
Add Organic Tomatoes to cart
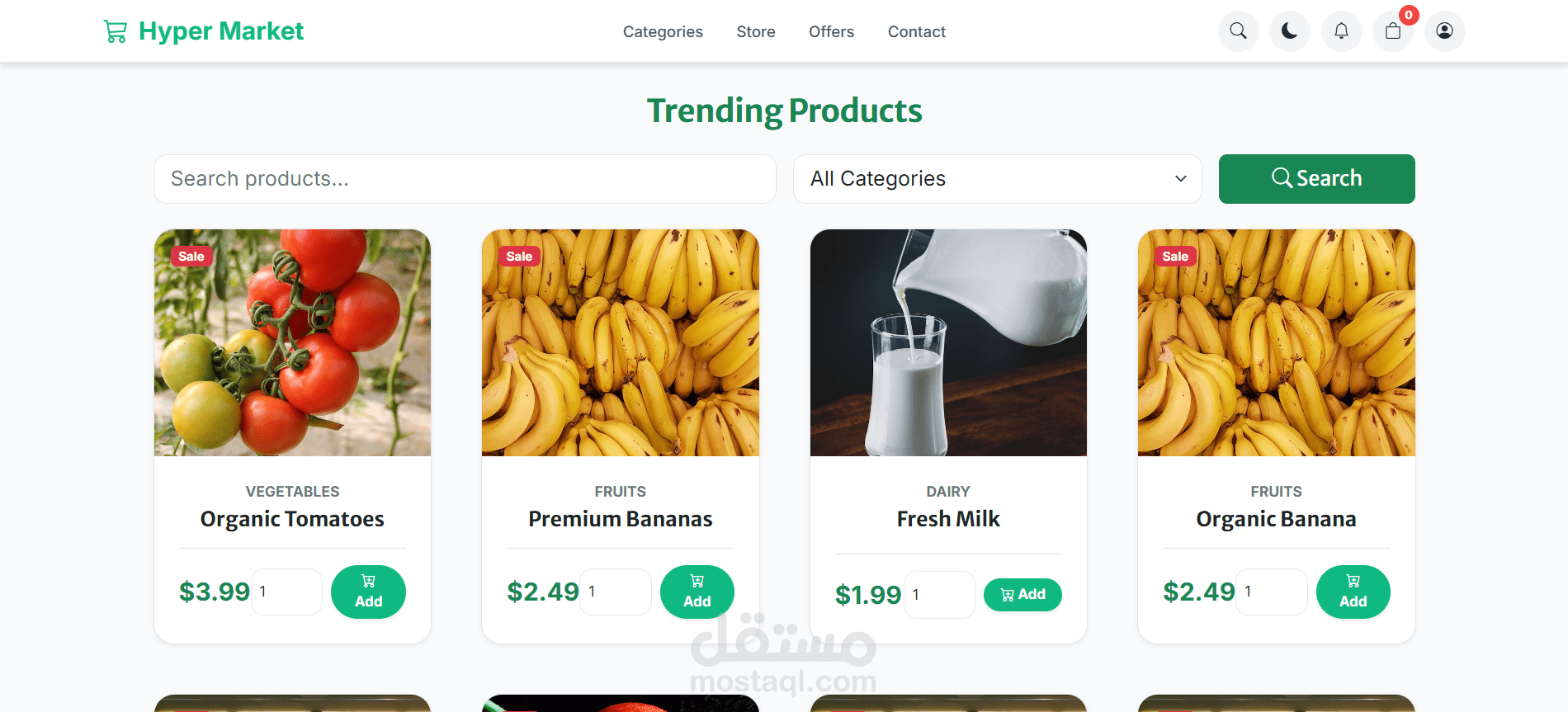coord(368,592)
